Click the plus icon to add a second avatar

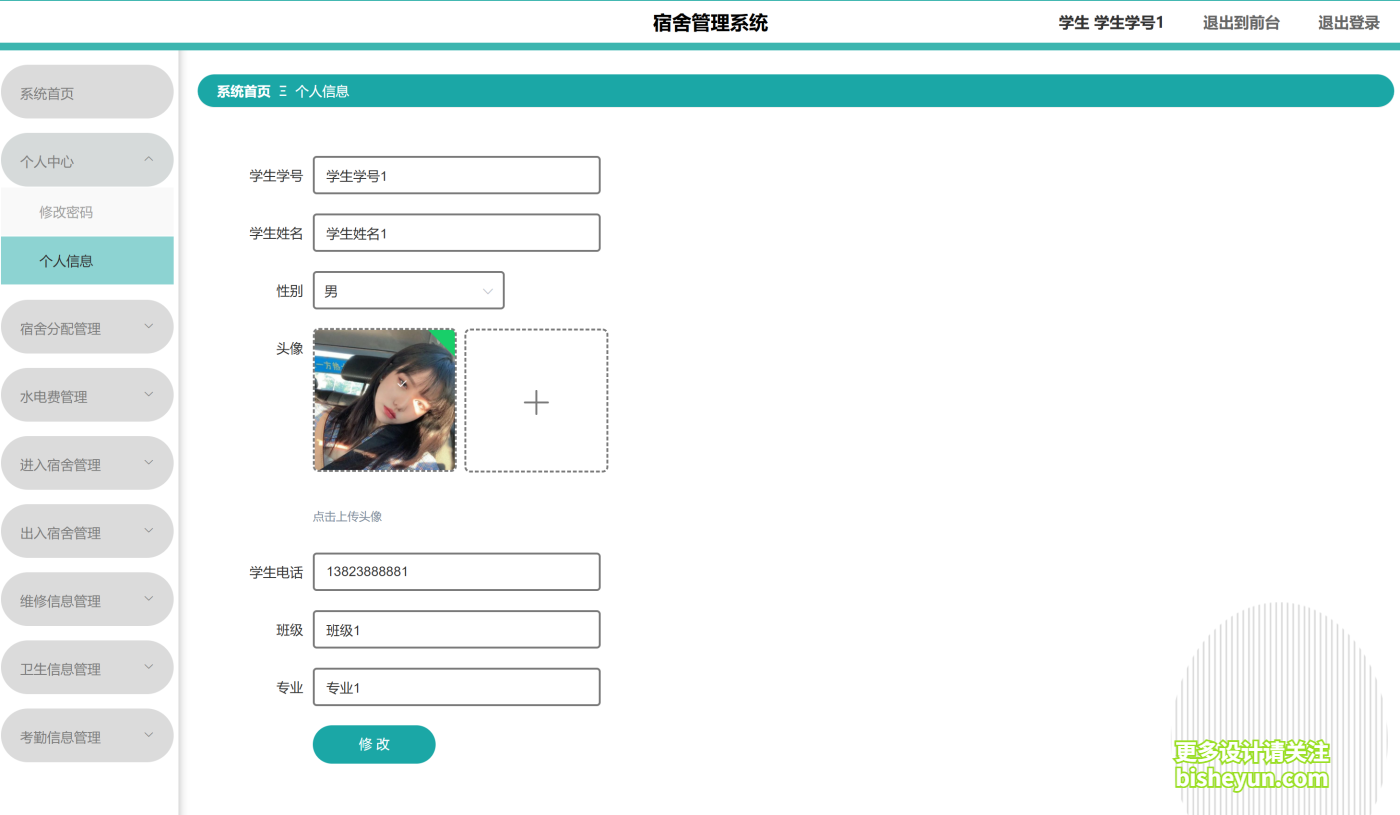(536, 401)
